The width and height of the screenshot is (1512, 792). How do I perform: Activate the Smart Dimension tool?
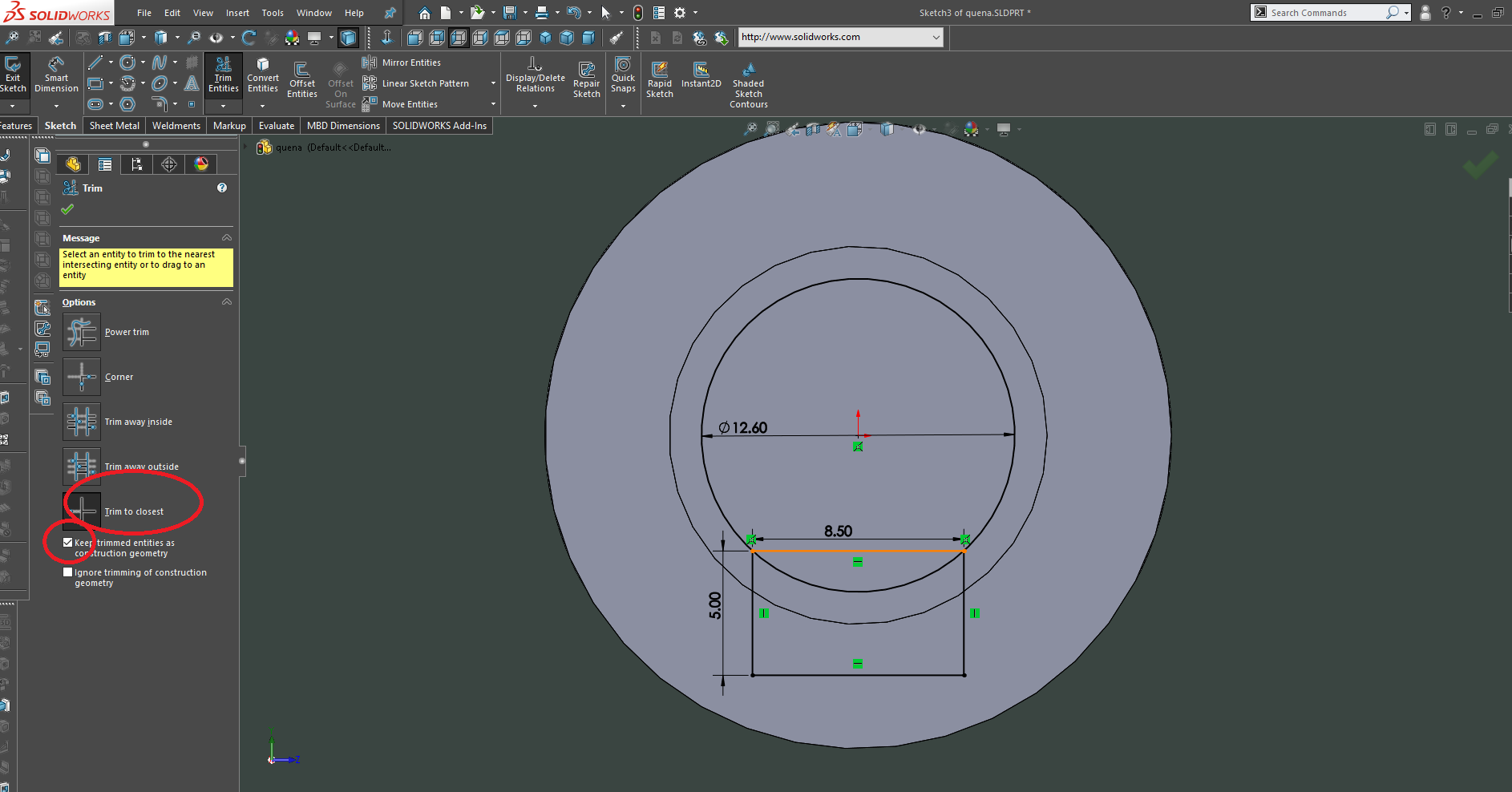pyautogui.click(x=56, y=75)
